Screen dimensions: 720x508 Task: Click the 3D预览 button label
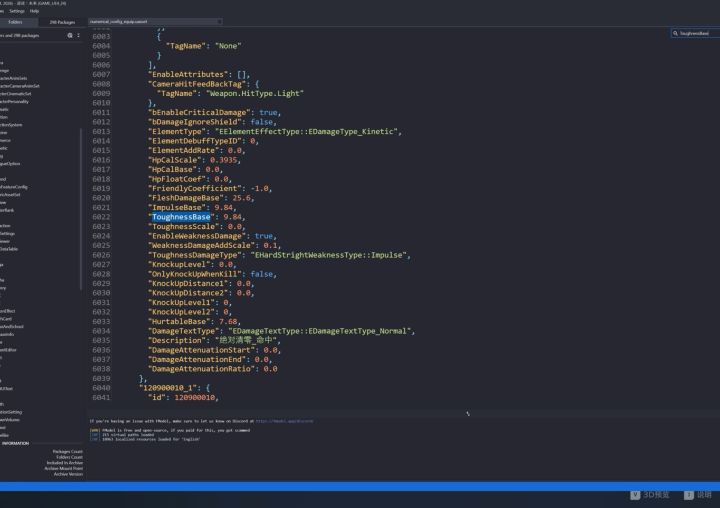[656, 495]
